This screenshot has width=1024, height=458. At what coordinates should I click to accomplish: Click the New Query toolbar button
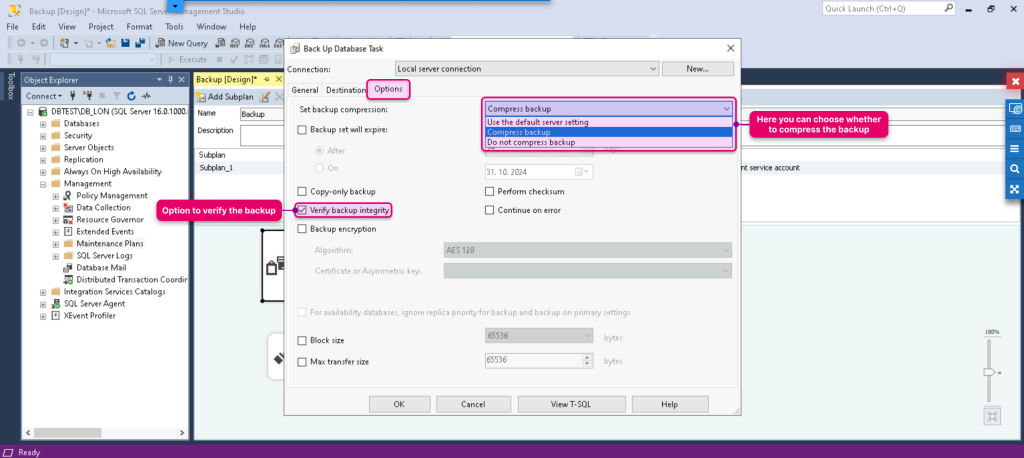pos(182,43)
